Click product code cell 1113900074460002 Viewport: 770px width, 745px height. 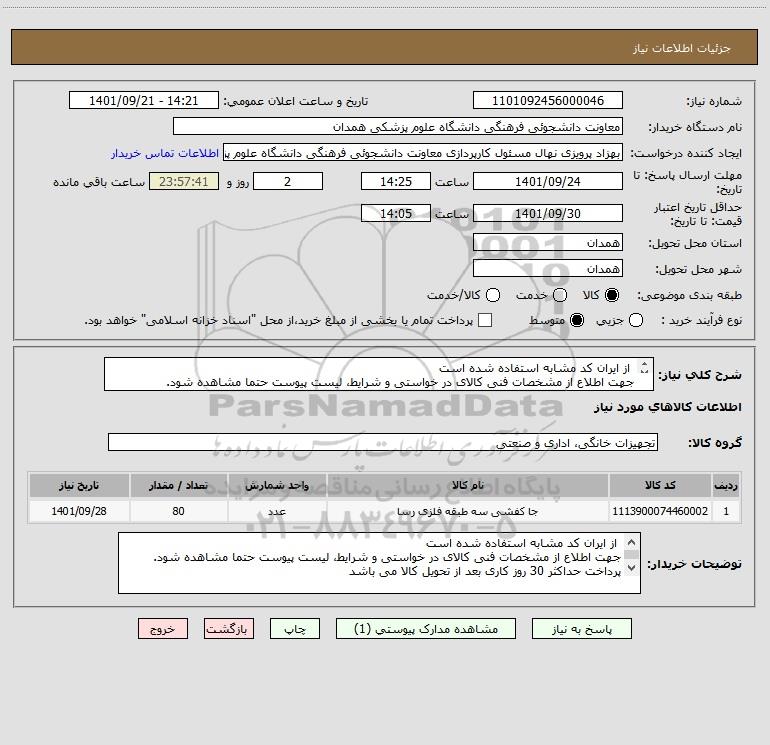pos(660,511)
